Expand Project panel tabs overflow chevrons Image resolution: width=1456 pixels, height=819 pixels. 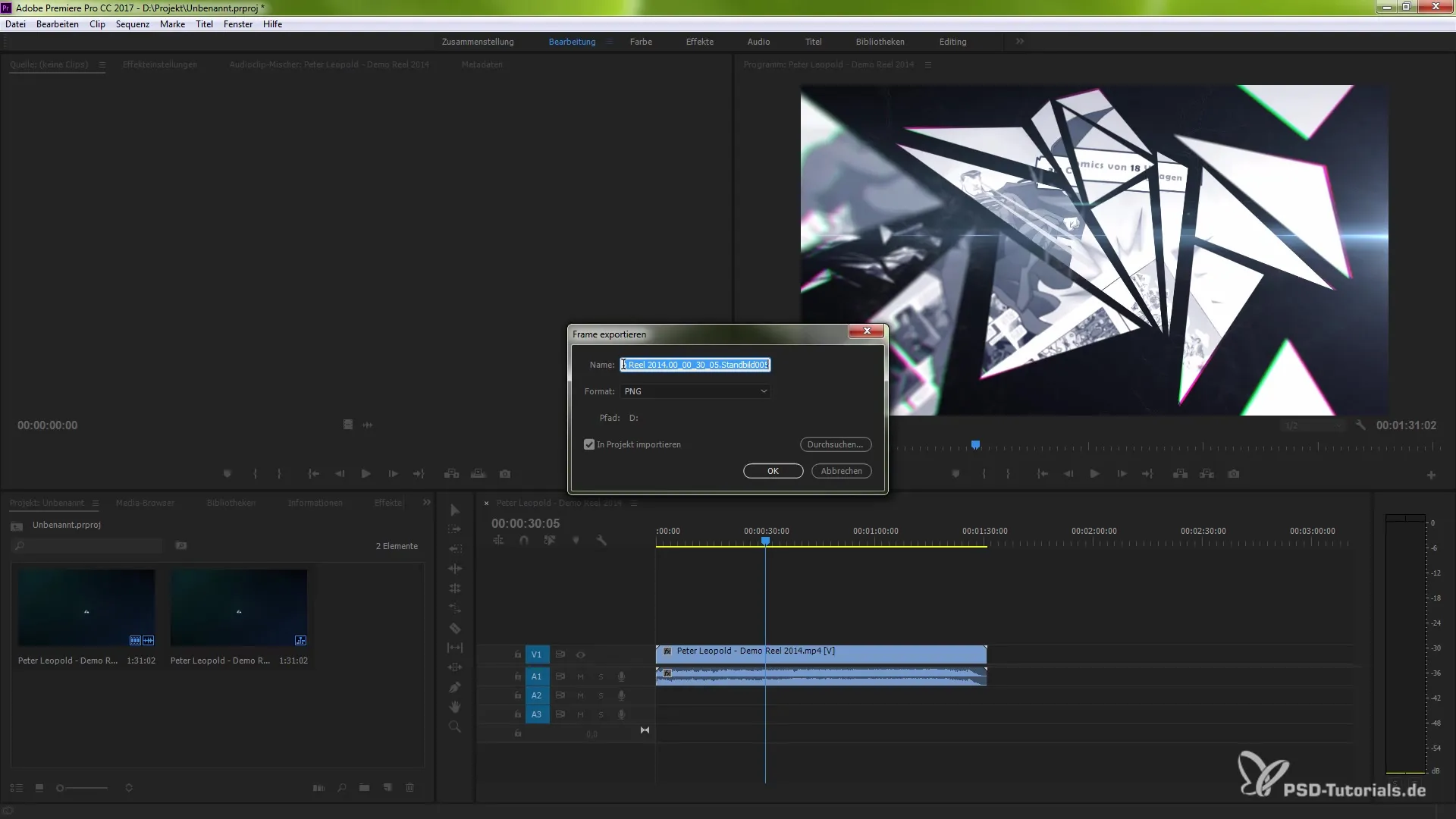pyautogui.click(x=427, y=503)
